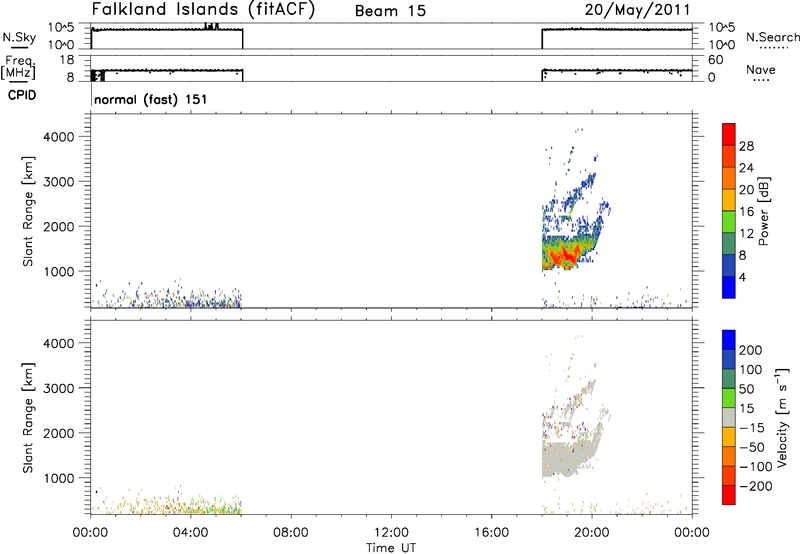This screenshot has width=800, height=554.
Task: Pick the red bottom segment of Velocity colorbar
Action: click(729, 495)
